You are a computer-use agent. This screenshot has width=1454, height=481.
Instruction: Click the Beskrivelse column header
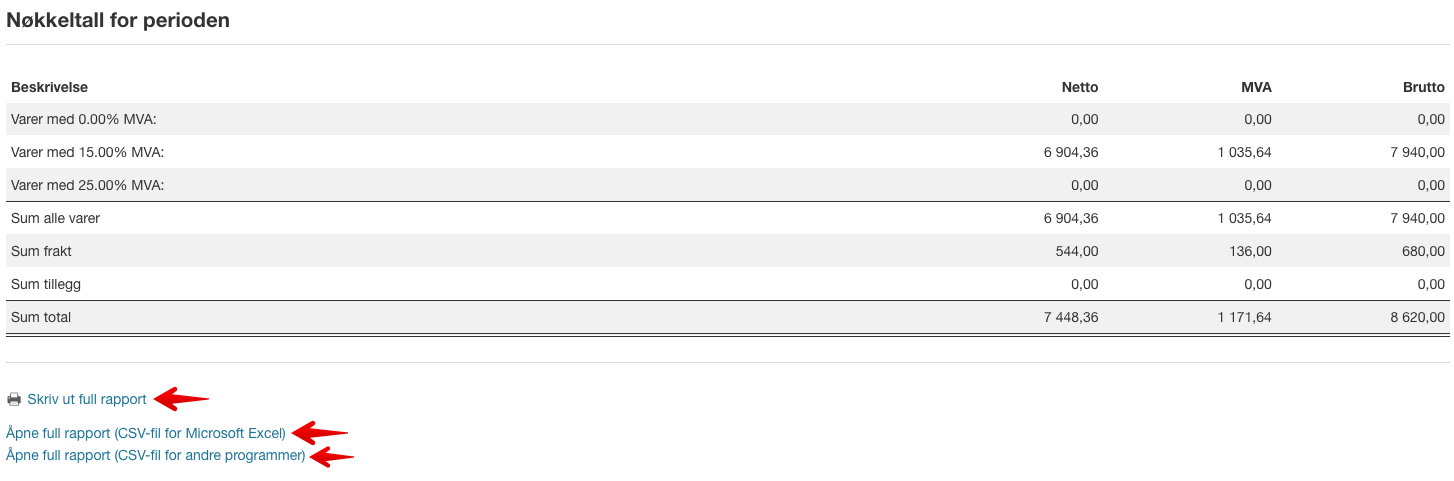point(49,87)
